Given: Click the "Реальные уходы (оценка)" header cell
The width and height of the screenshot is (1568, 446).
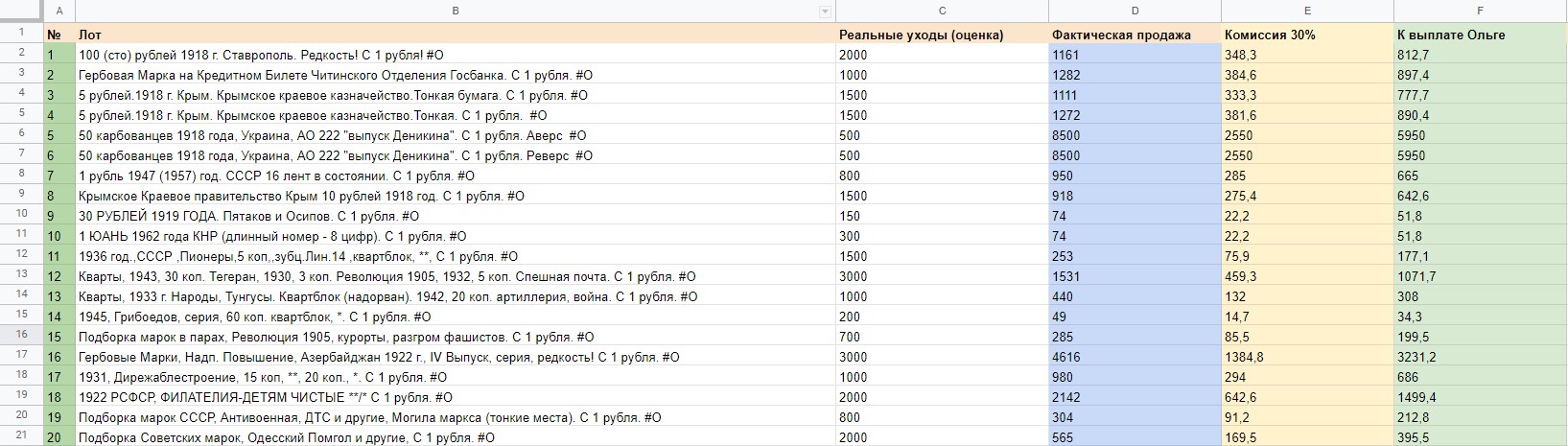Looking at the screenshot, I should pyautogui.click(x=942, y=35).
